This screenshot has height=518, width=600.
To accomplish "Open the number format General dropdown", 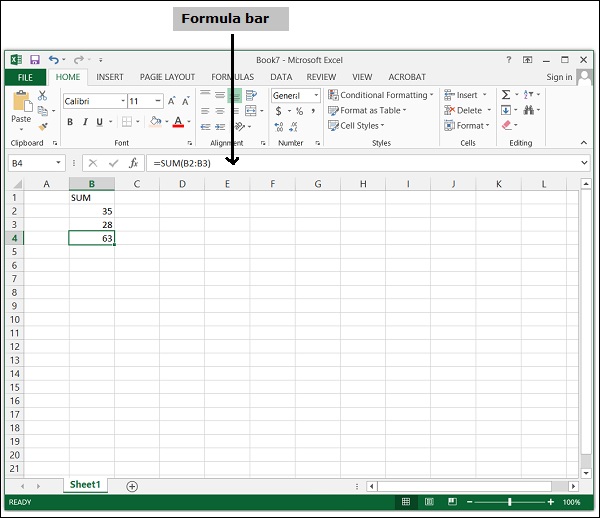I will (295, 96).
